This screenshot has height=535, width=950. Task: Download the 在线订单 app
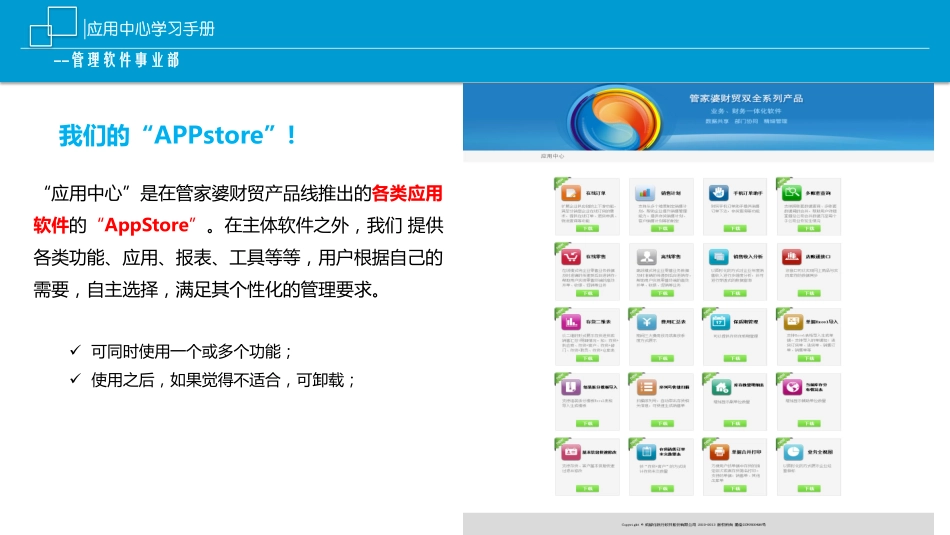(x=587, y=228)
